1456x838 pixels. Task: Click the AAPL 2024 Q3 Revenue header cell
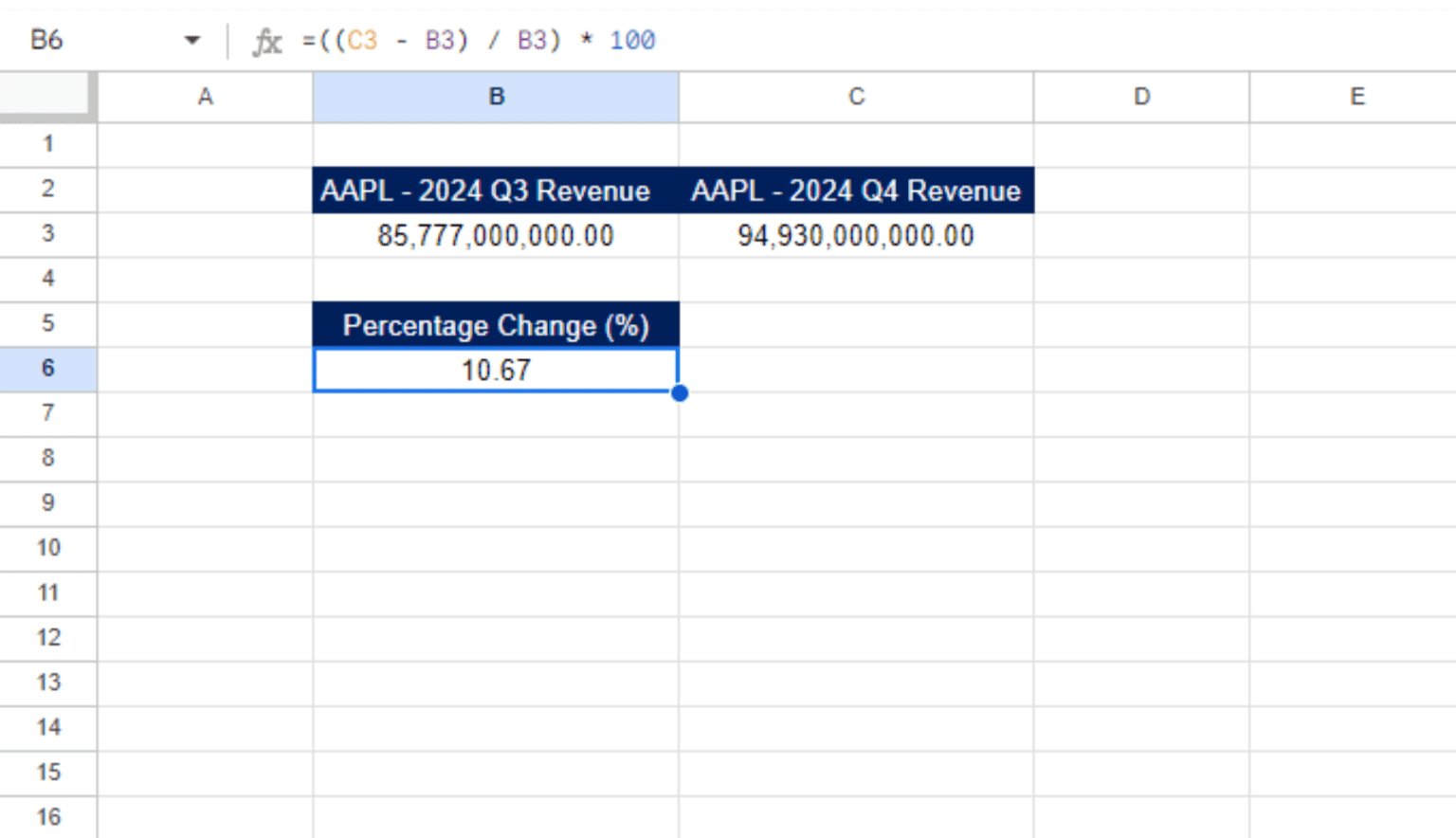pos(496,190)
